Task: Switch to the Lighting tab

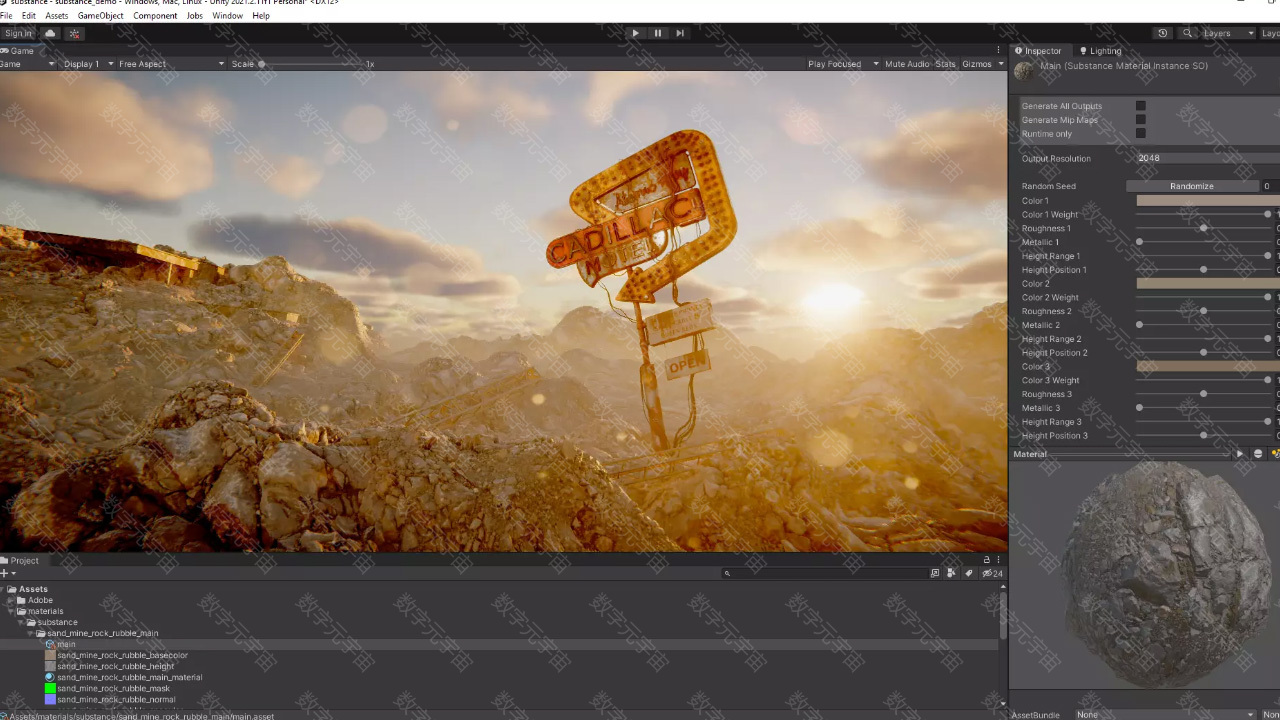Action: [1101, 50]
